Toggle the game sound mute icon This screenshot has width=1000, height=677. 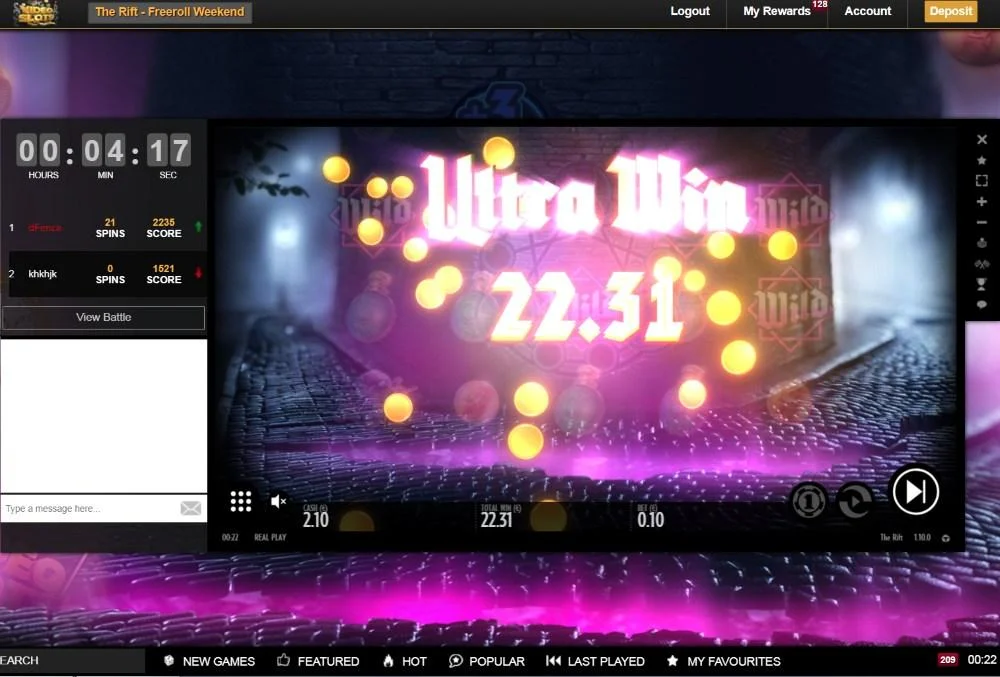(x=278, y=502)
